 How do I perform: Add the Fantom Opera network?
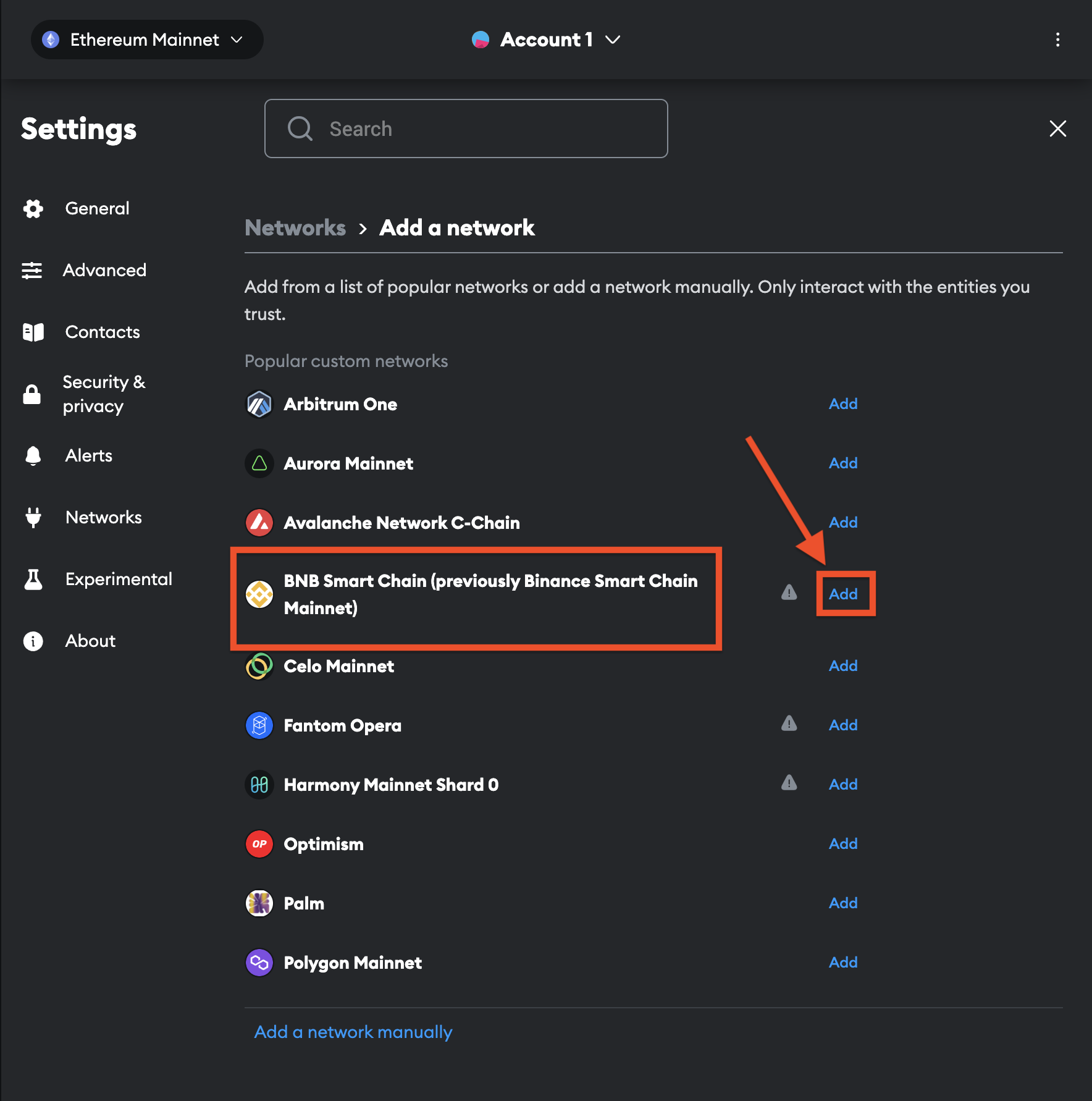pyautogui.click(x=843, y=725)
